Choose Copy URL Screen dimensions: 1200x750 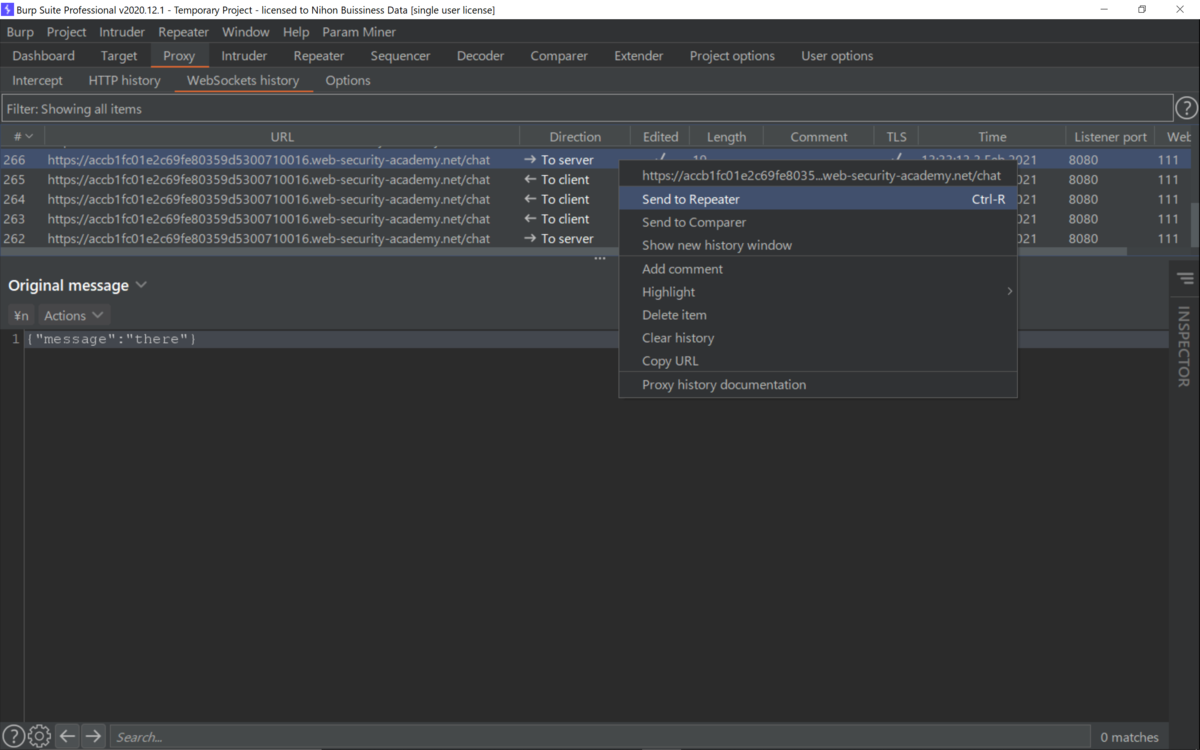tap(818, 361)
